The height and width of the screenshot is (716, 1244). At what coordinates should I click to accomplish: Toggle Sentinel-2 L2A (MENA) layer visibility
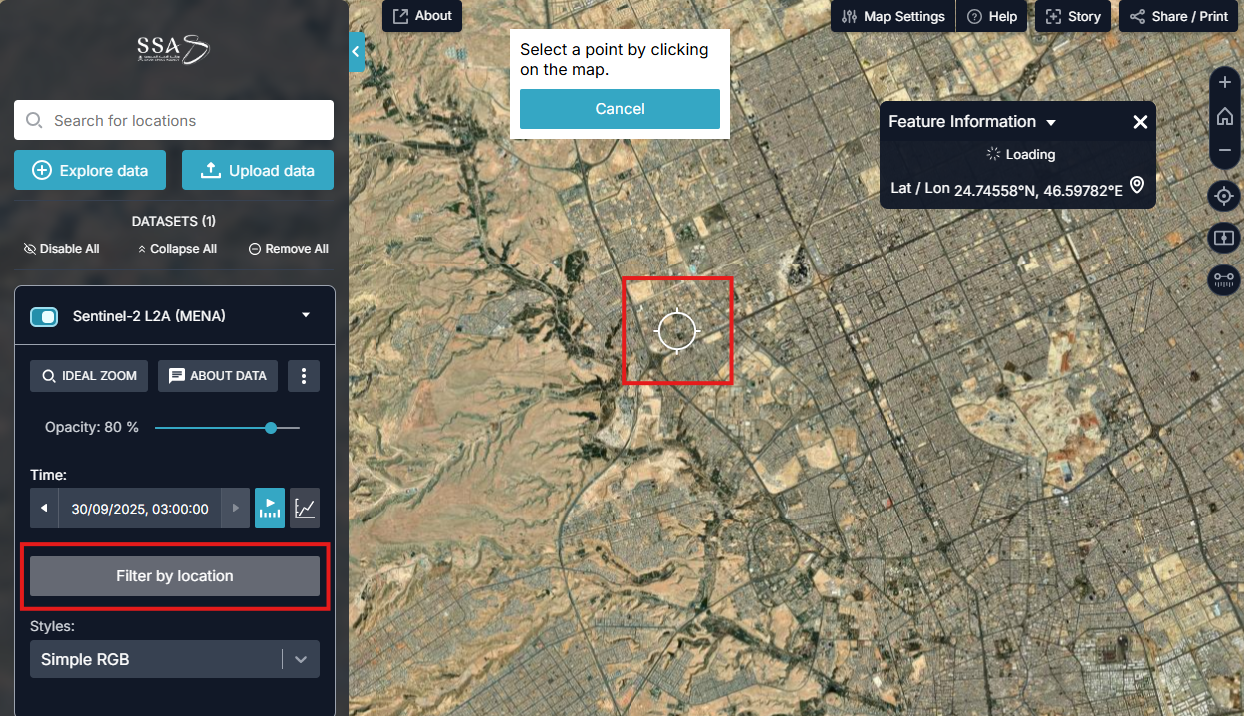coord(44,317)
